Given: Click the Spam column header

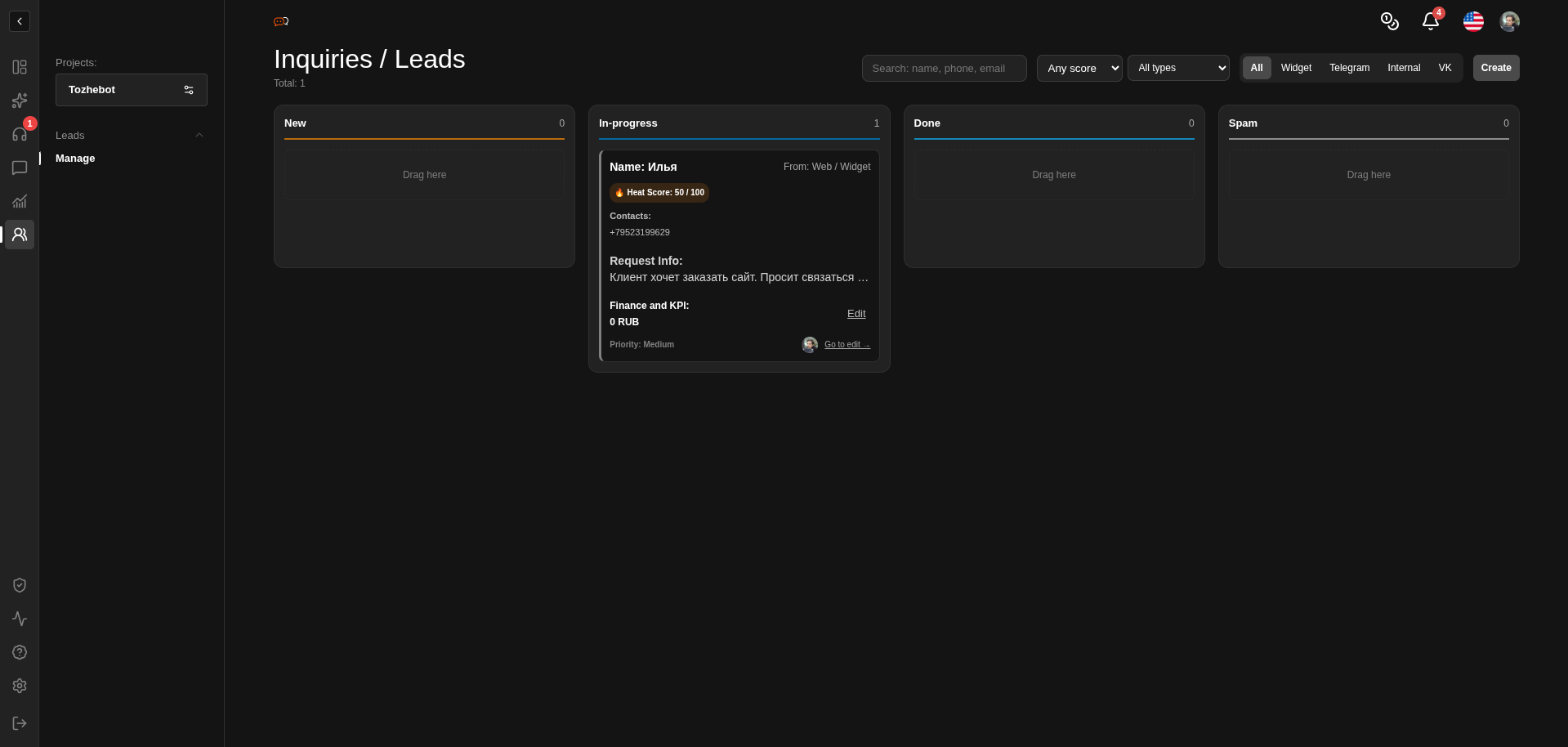Looking at the screenshot, I should tap(1243, 123).
